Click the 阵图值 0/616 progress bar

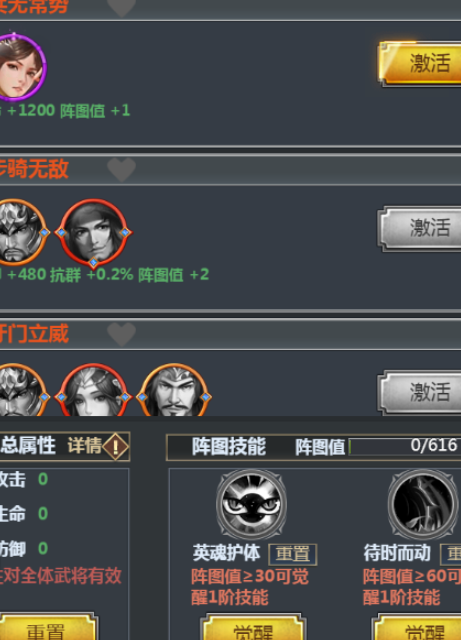tap(405, 446)
